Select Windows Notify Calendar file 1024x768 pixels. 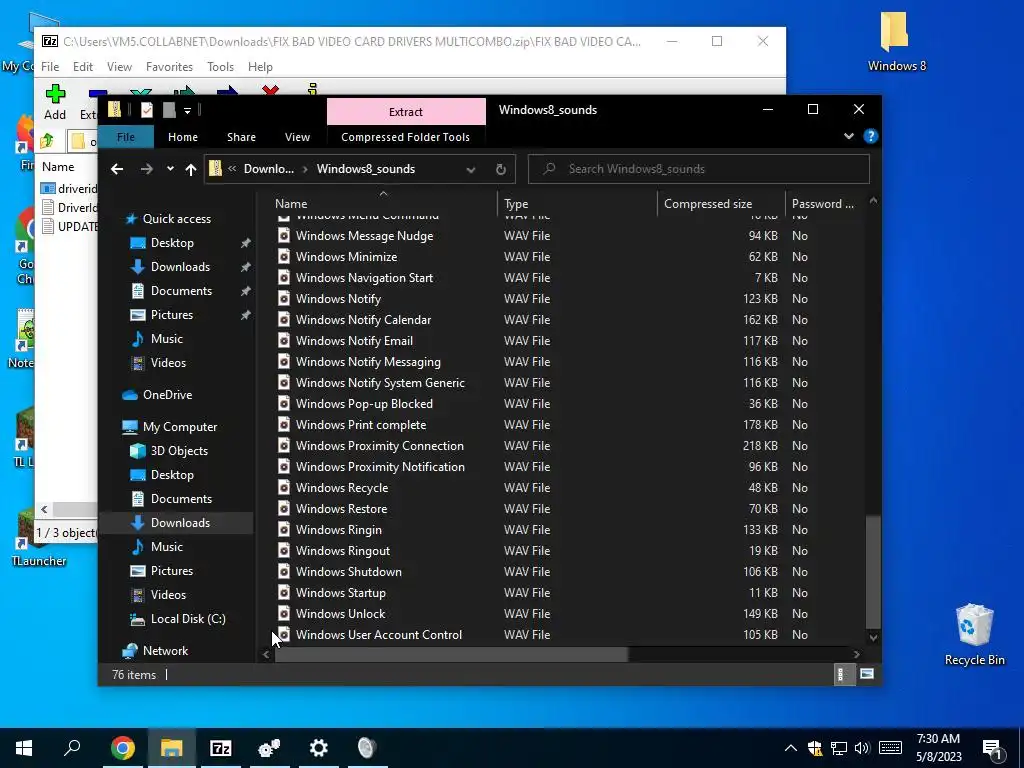coord(363,320)
